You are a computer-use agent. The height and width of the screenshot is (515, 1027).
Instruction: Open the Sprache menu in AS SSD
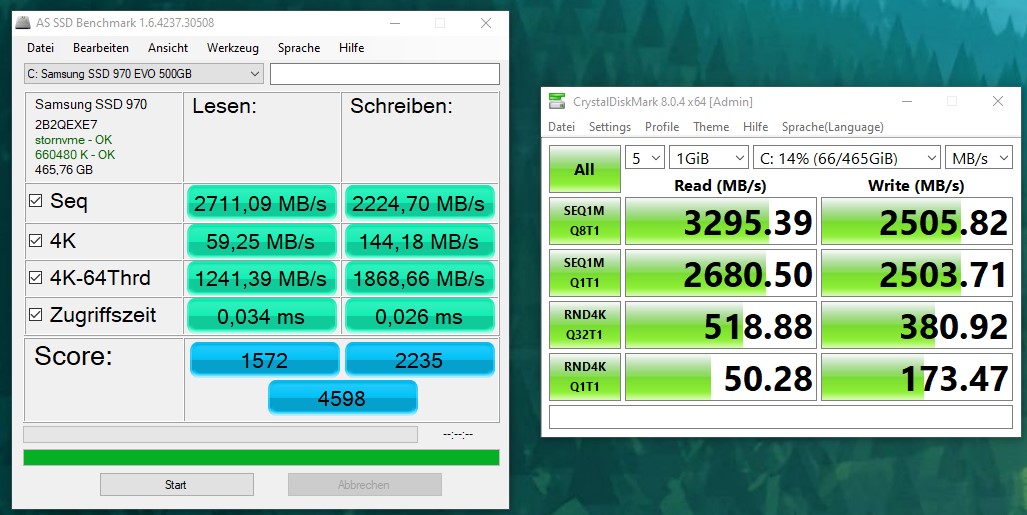click(x=299, y=48)
